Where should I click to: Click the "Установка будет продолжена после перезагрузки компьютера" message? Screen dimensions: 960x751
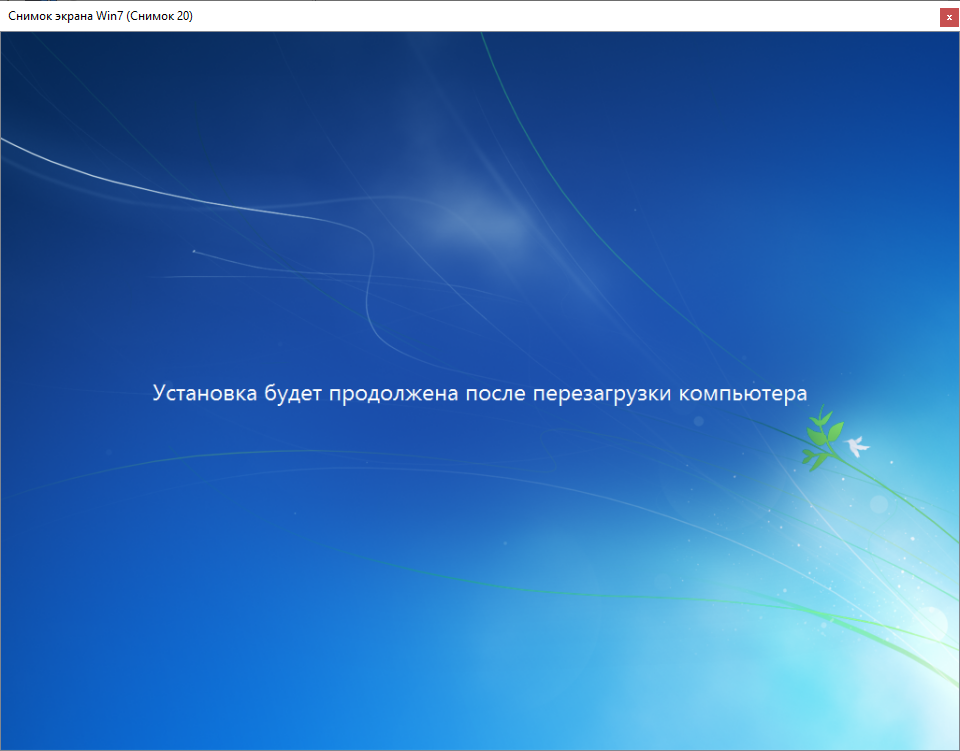pos(479,393)
